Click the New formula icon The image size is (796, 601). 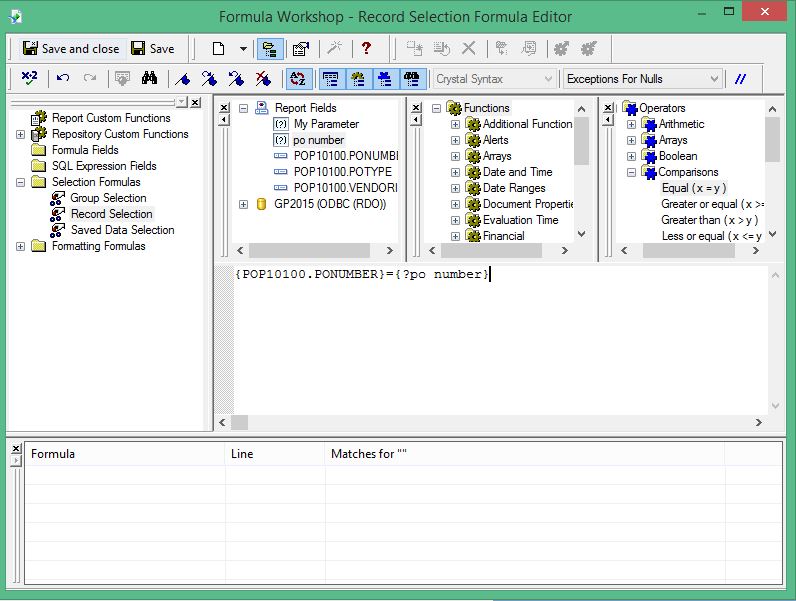[218, 49]
